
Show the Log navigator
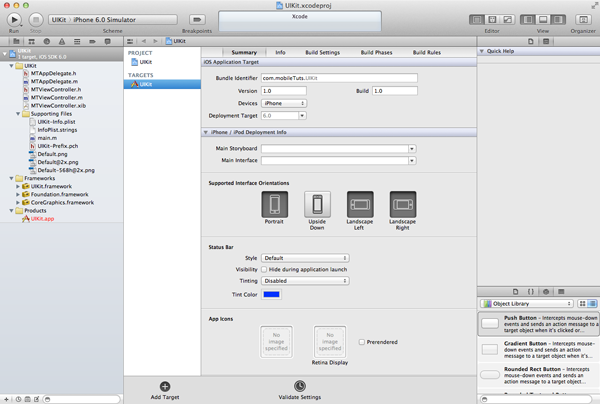click(x=108, y=41)
